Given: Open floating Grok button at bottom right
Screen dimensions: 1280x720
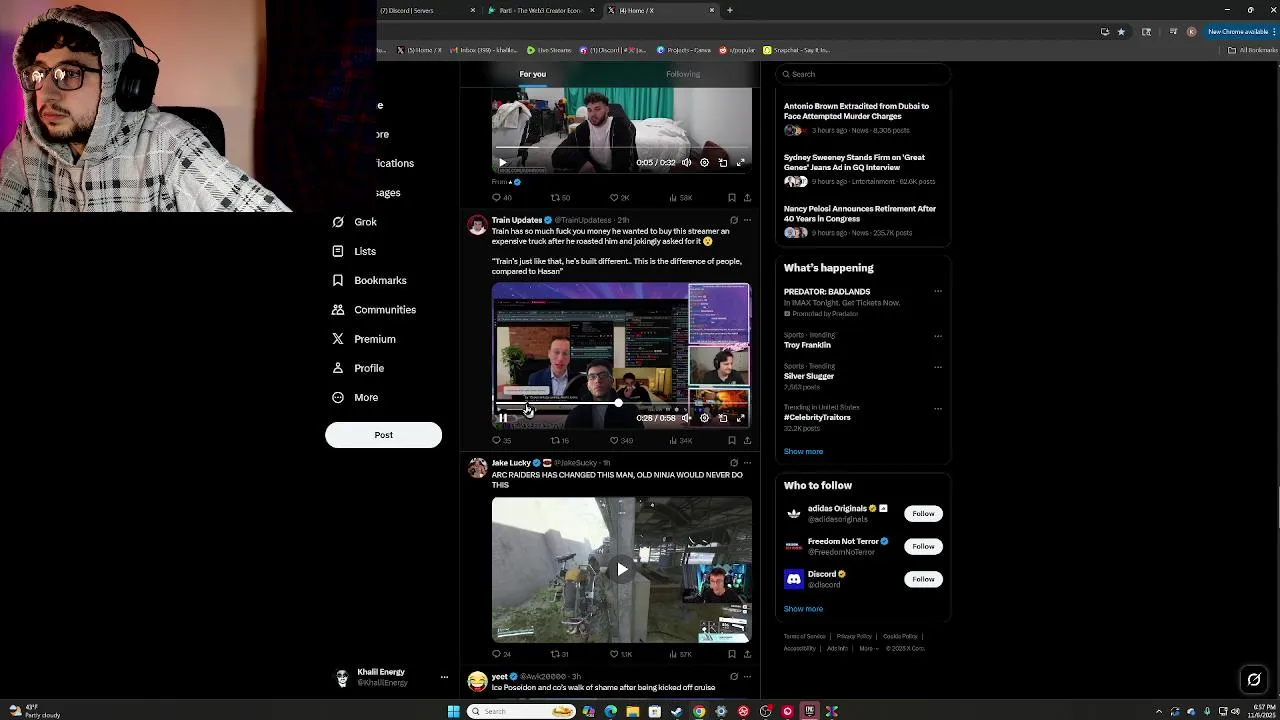Looking at the screenshot, I should [x=1254, y=680].
